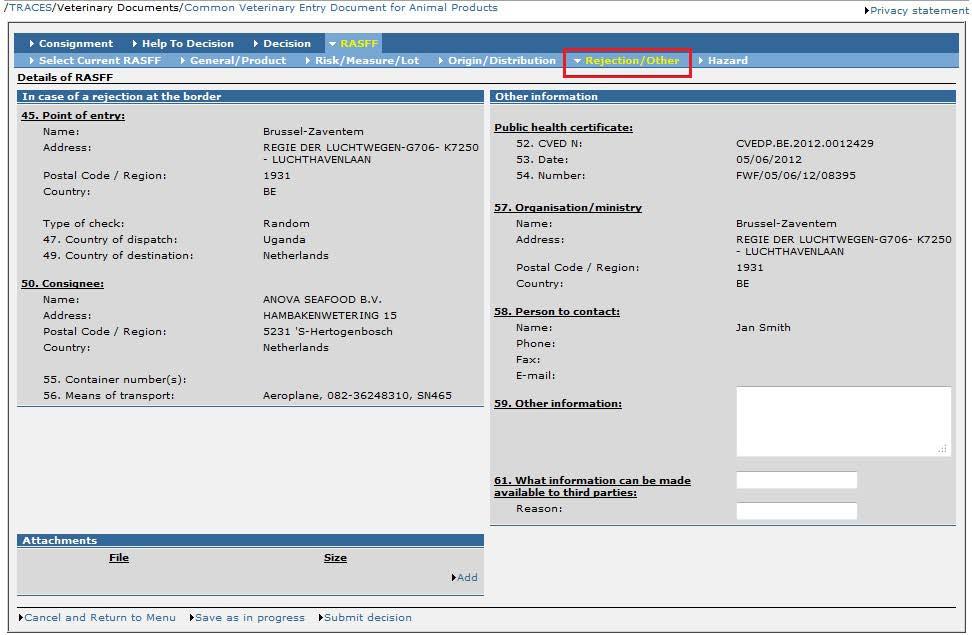Click Add attachment link
Image resolution: width=972 pixels, height=635 pixels.
click(467, 577)
